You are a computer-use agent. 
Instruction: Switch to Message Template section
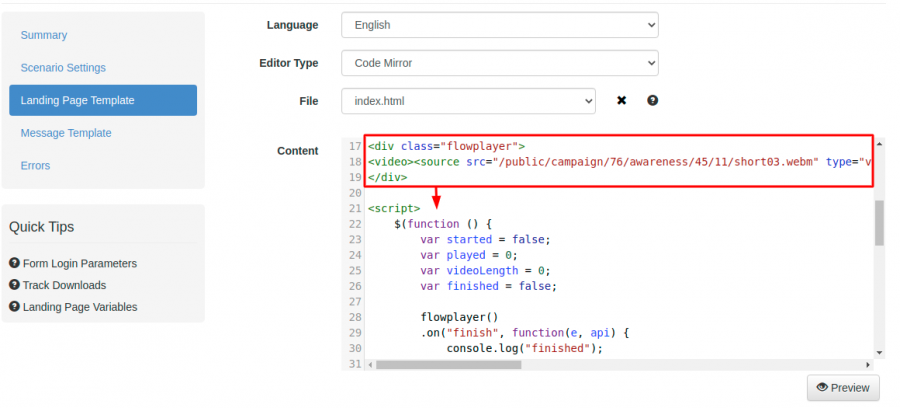pyautogui.click(x=66, y=133)
